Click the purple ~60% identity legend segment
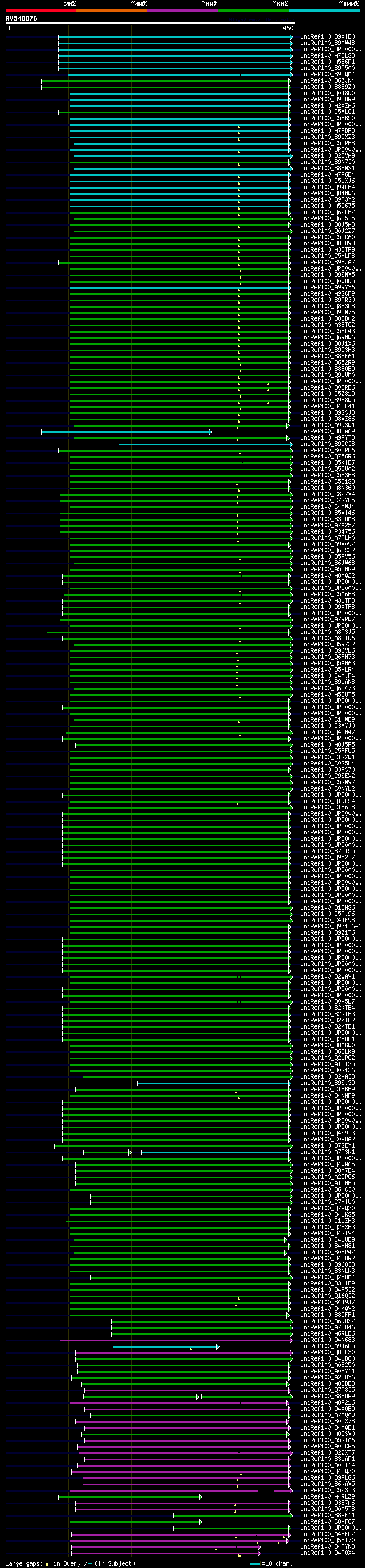 point(182,10)
